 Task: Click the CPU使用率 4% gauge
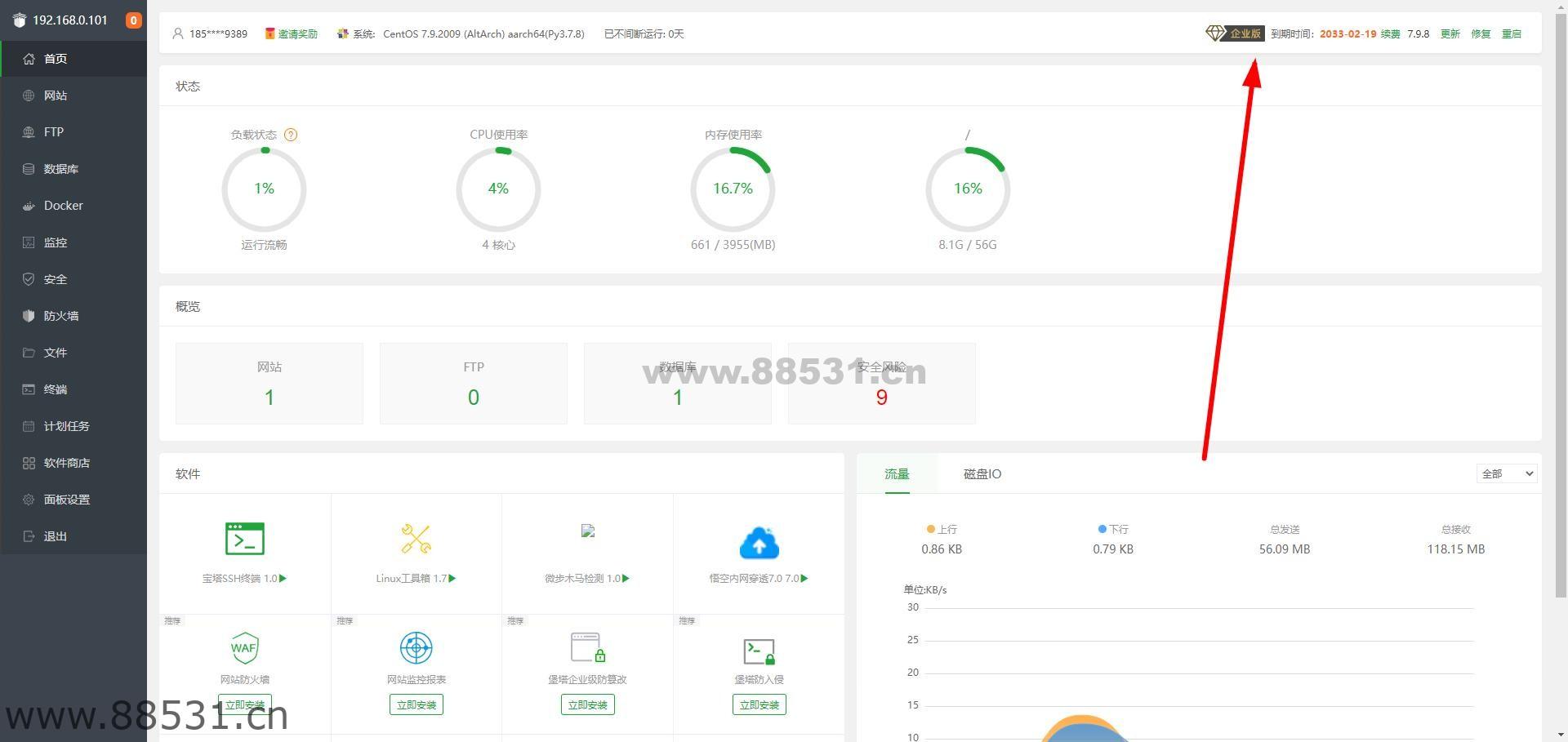pos(498,189)
